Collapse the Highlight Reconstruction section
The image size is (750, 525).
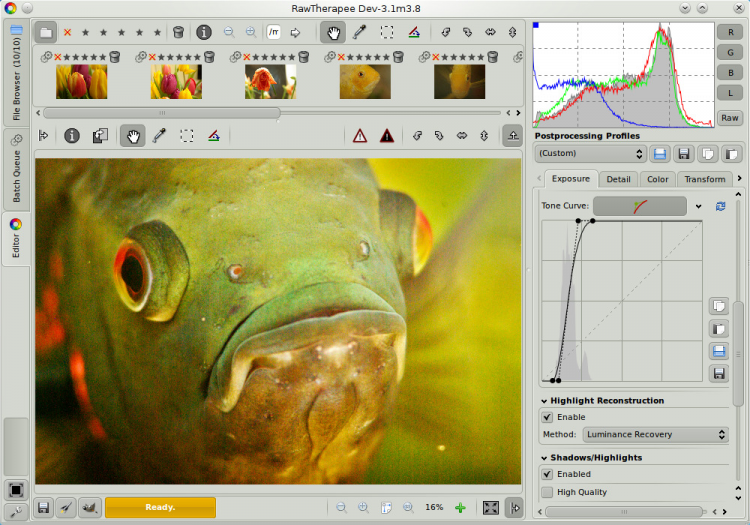coord(544,401)
